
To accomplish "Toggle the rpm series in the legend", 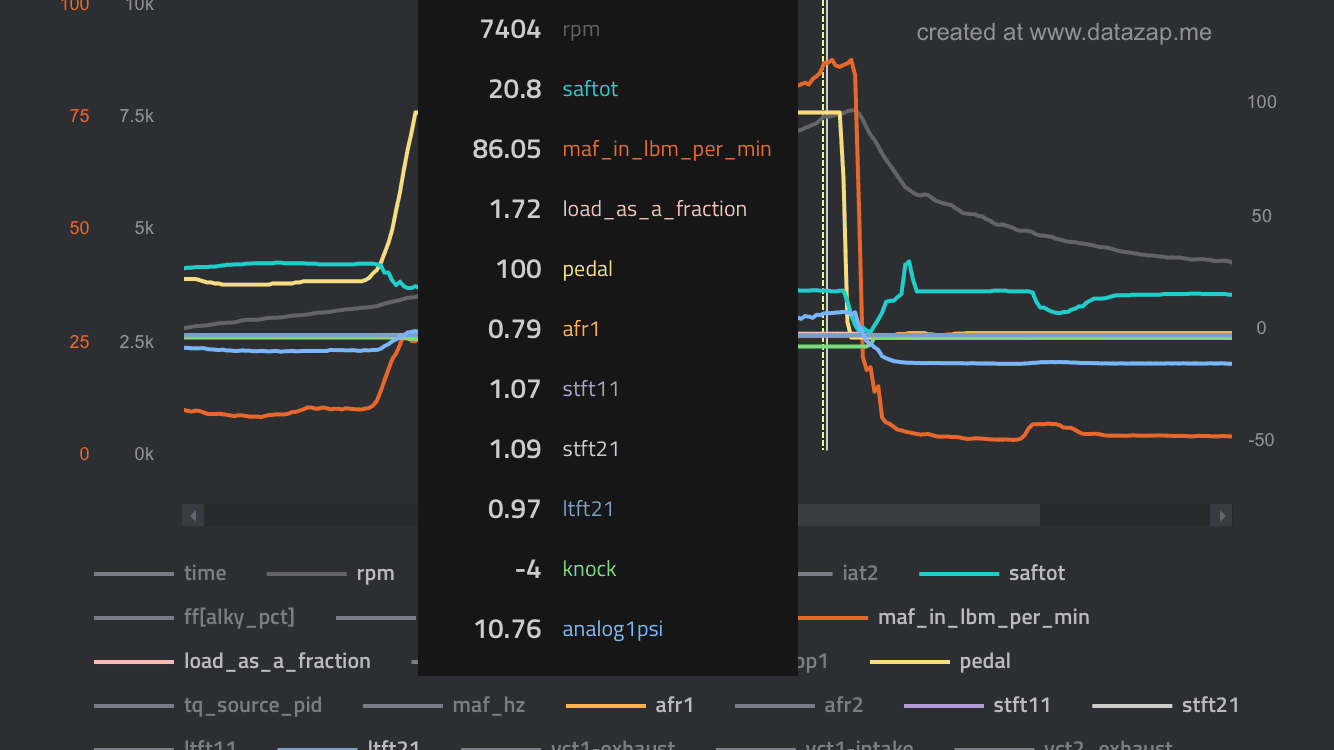I will click(x=331, y=573).
